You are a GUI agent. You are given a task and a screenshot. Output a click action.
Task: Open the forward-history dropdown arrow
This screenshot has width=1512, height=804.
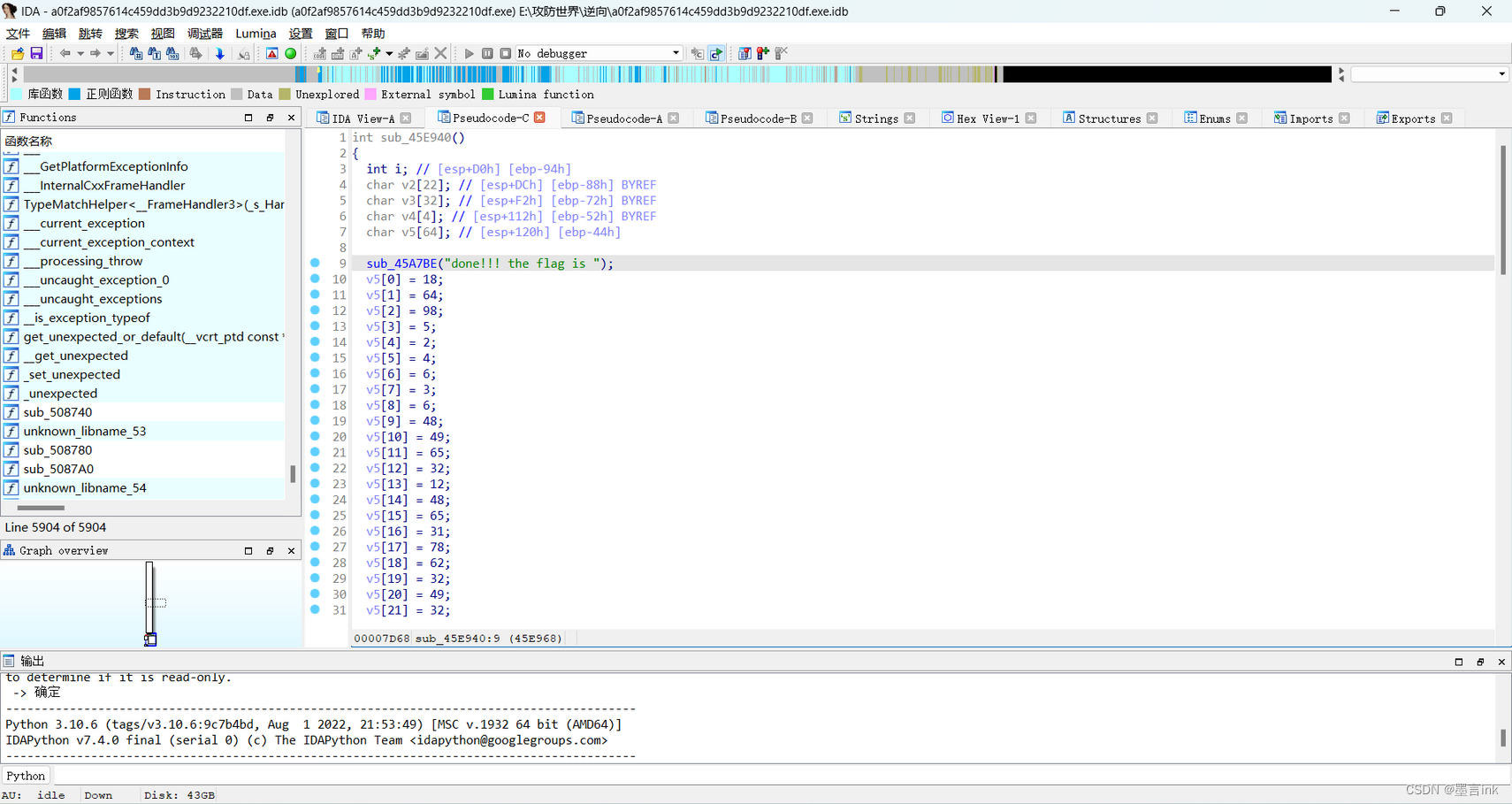(x=110, y=53)
